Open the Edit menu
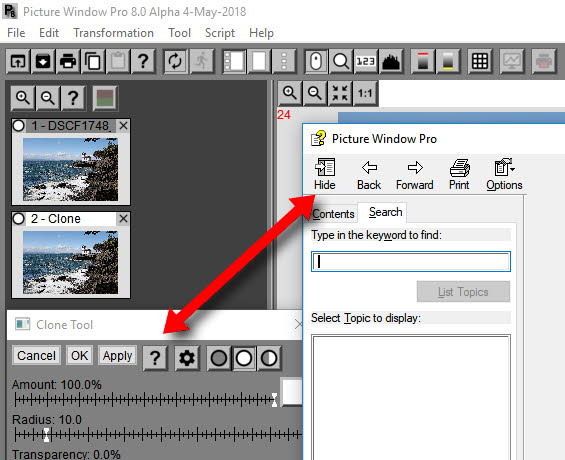Viewport: 565px width, 460px height. pyautogui.click(x=49, y=33)
